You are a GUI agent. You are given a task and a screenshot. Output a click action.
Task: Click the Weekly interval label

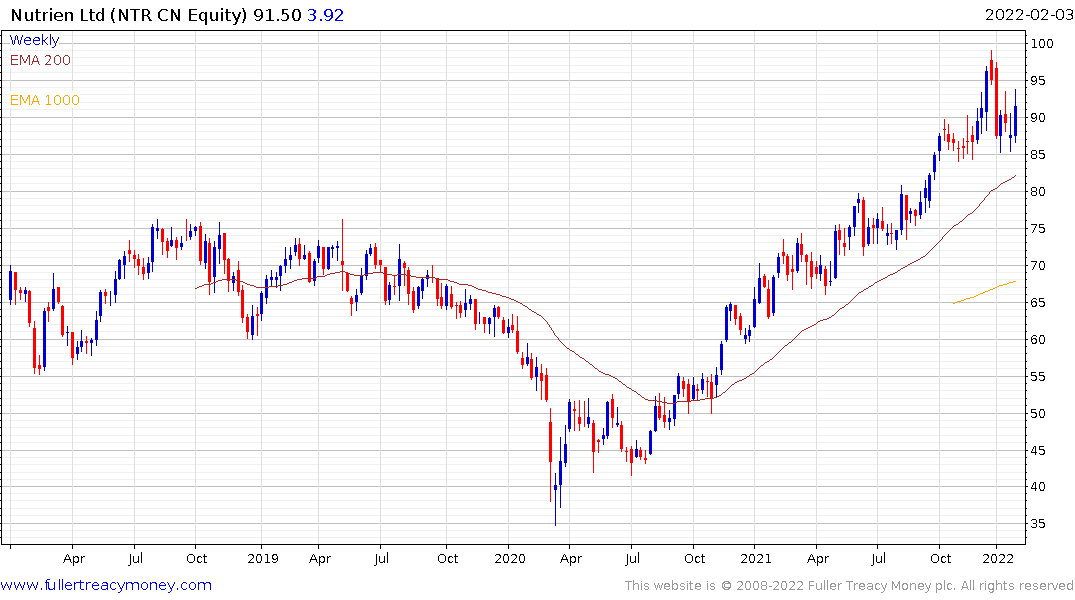pyautogui.click(x=34, y=40)
